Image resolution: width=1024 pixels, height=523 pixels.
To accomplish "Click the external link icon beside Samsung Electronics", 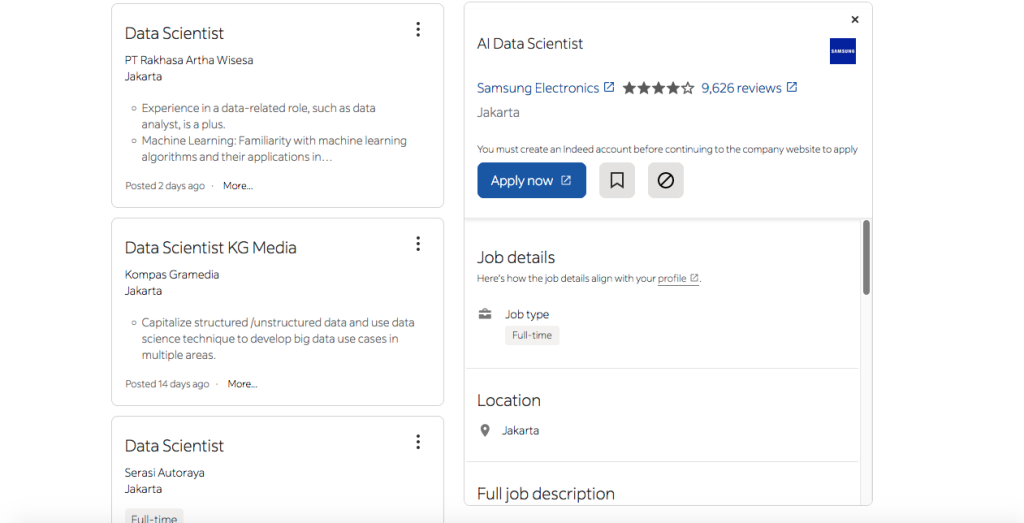I will pos(609,87).
